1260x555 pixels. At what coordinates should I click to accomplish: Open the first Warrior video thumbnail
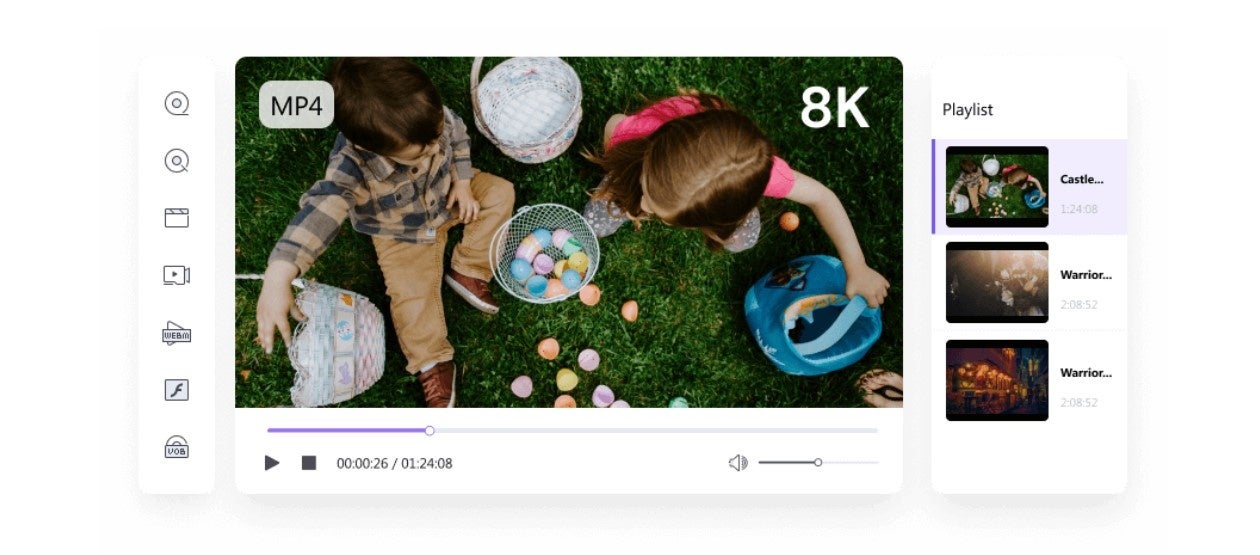click(x=997, y=282)
